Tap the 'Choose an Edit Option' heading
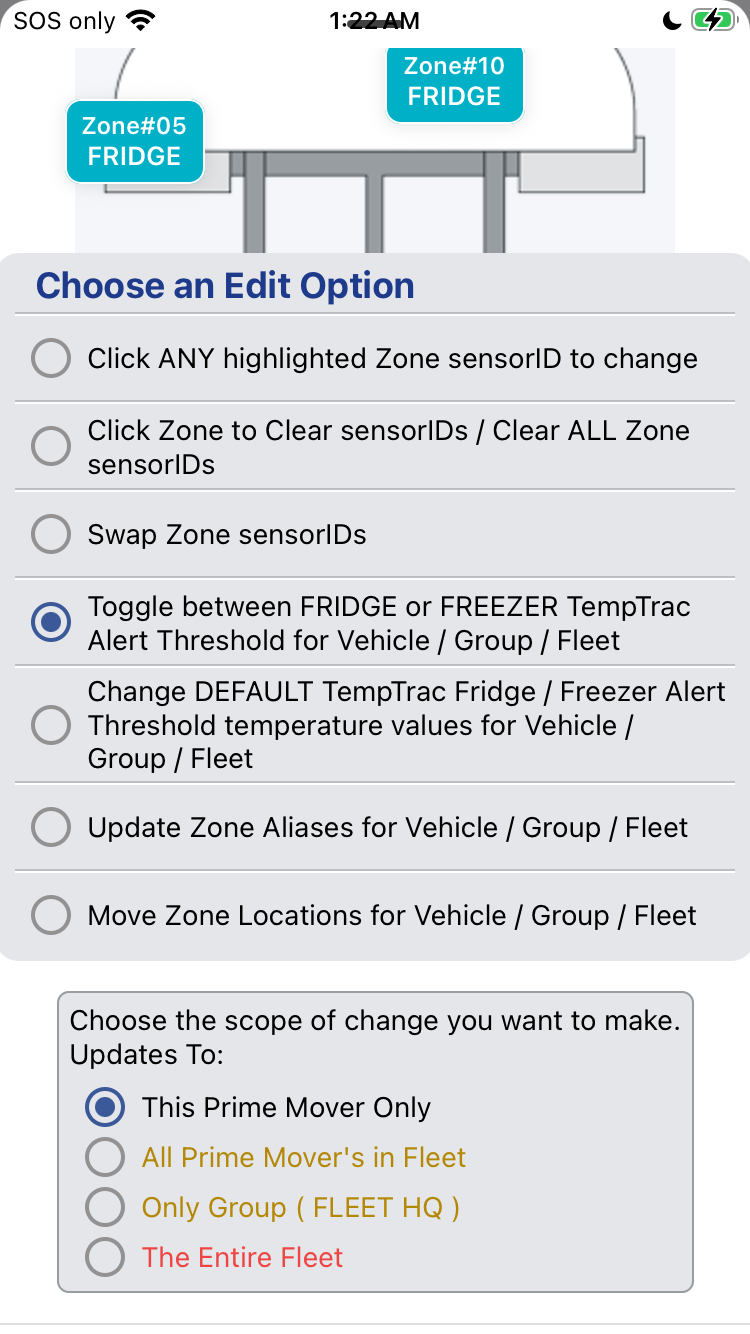750x1334 pixels. point(225,286)
